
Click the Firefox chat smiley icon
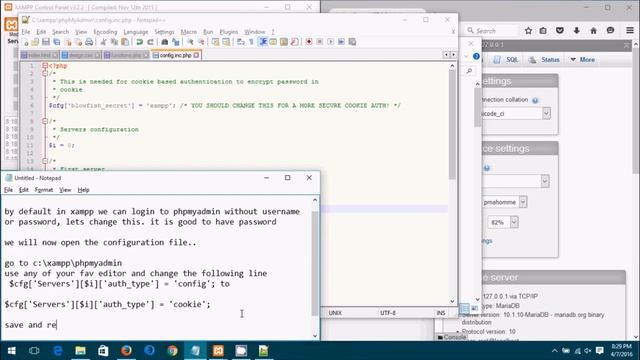[x=610, y=31]
